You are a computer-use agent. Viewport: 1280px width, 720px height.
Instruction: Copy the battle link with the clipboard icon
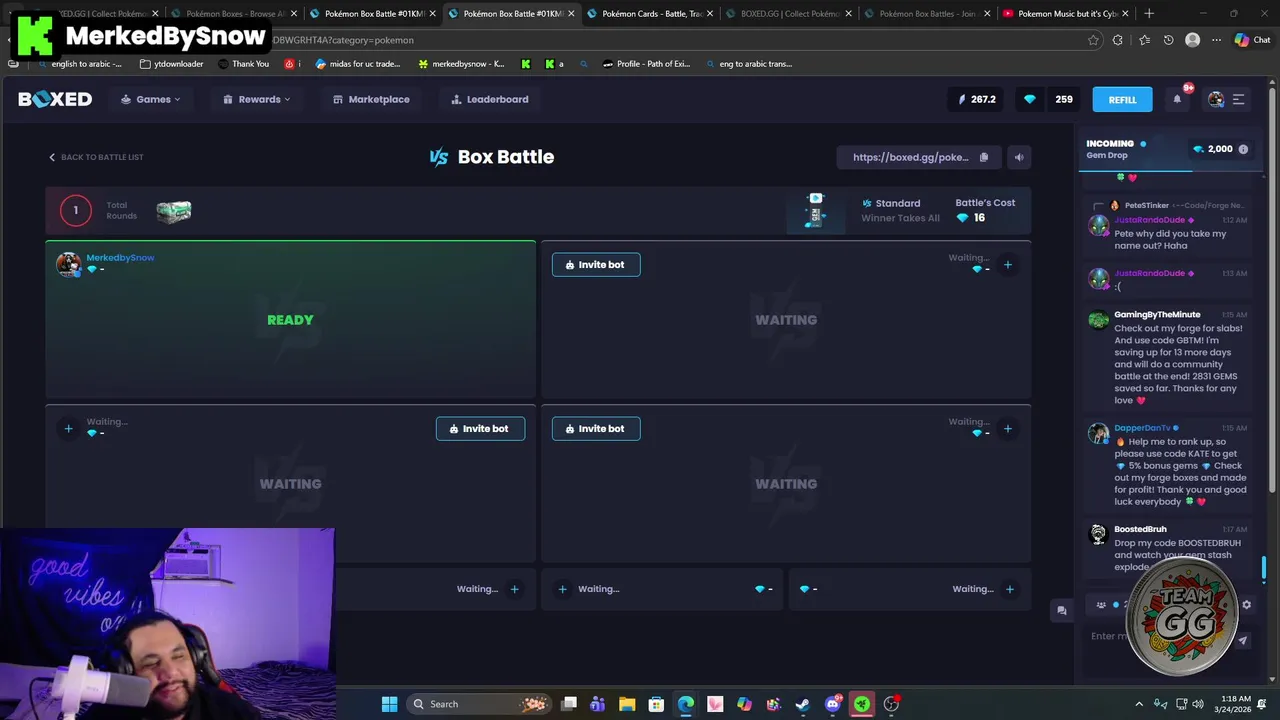pyautogui.click(x=984, y=157)
